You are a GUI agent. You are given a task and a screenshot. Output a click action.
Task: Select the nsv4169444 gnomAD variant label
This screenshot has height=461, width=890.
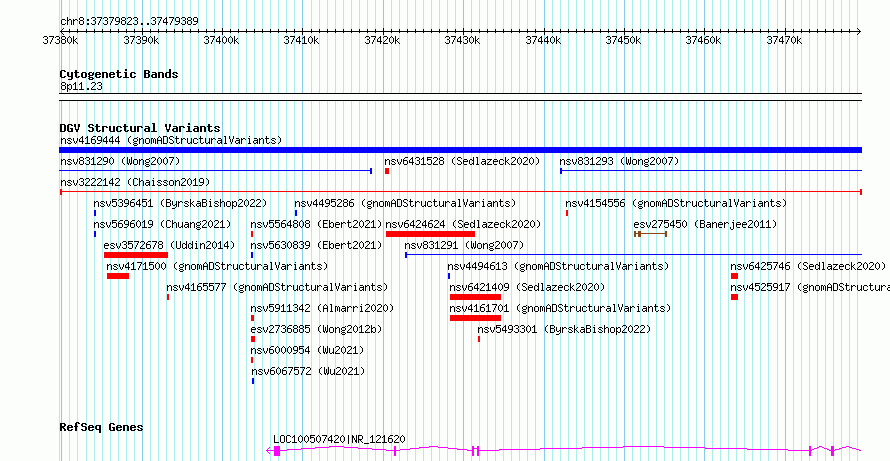point(171,140)
